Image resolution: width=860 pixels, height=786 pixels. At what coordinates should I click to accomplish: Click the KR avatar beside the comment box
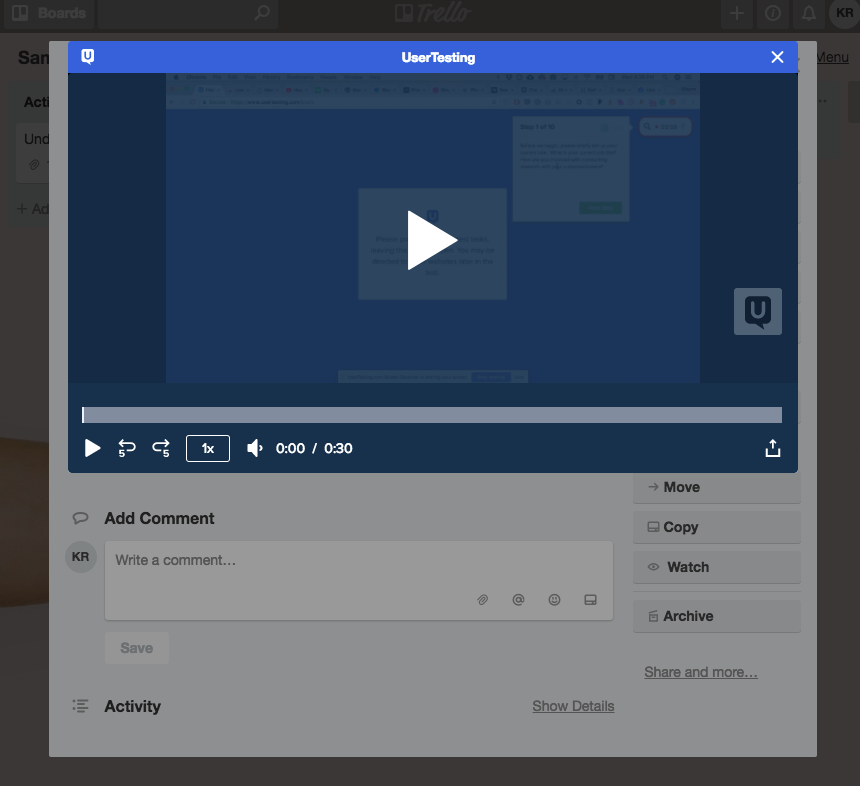[x=81, y=557]
